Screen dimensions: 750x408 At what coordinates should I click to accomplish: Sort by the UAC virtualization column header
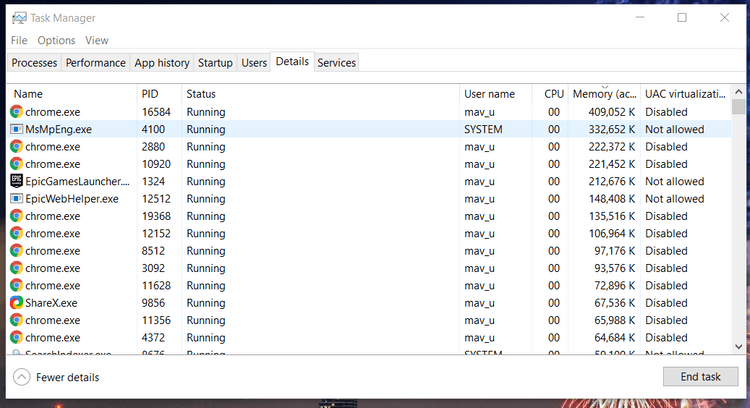[686, 94]
